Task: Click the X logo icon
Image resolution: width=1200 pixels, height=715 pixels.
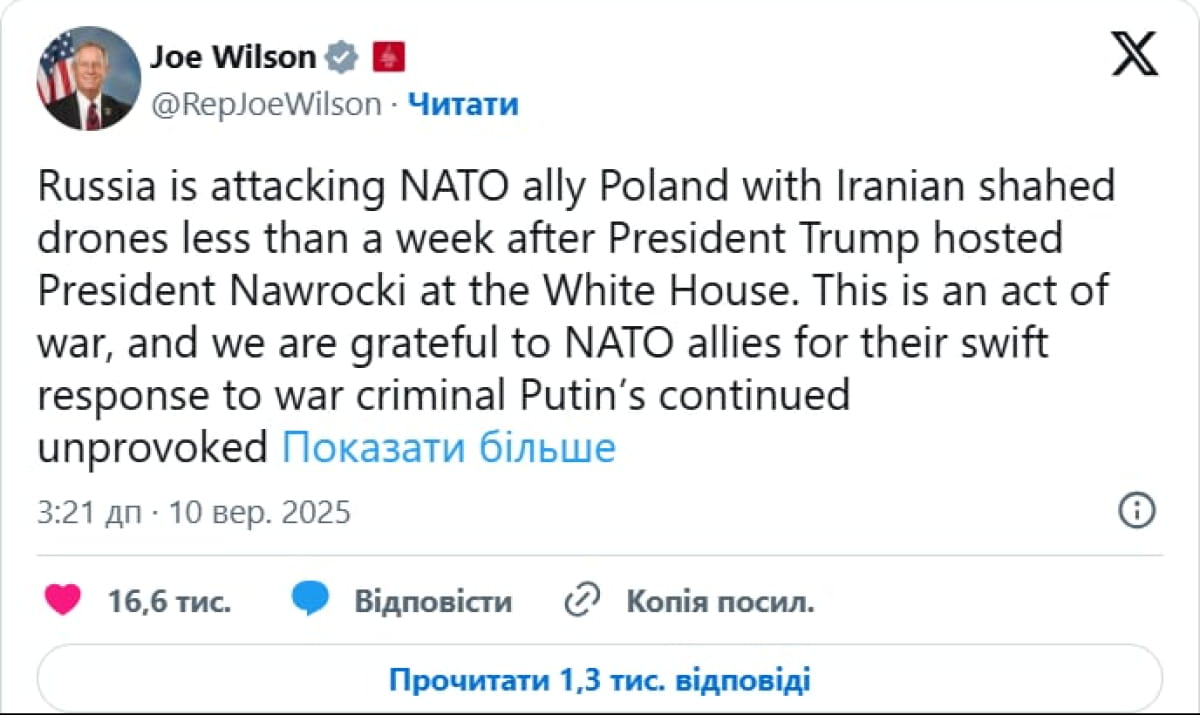Action: coord(1134,54)
